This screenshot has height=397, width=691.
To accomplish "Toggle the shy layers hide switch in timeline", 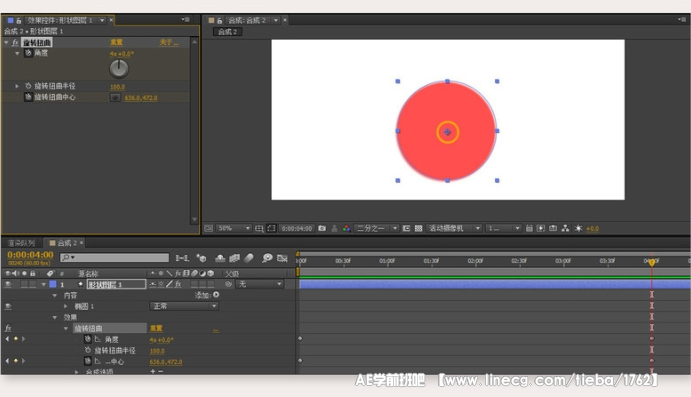I will pyautogui.click(x=220, y=258).
